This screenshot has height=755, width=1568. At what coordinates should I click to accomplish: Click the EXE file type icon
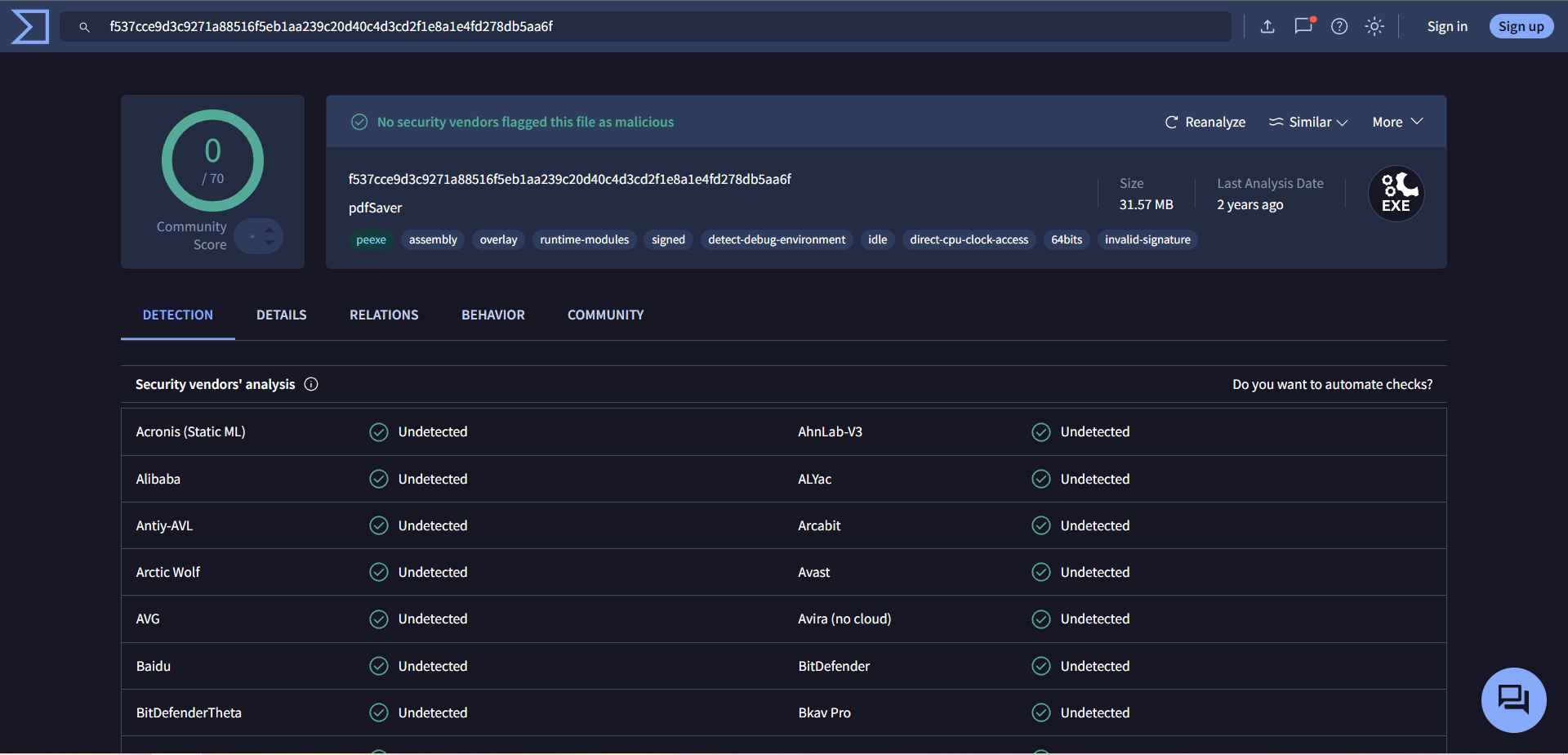[1396, 194]
